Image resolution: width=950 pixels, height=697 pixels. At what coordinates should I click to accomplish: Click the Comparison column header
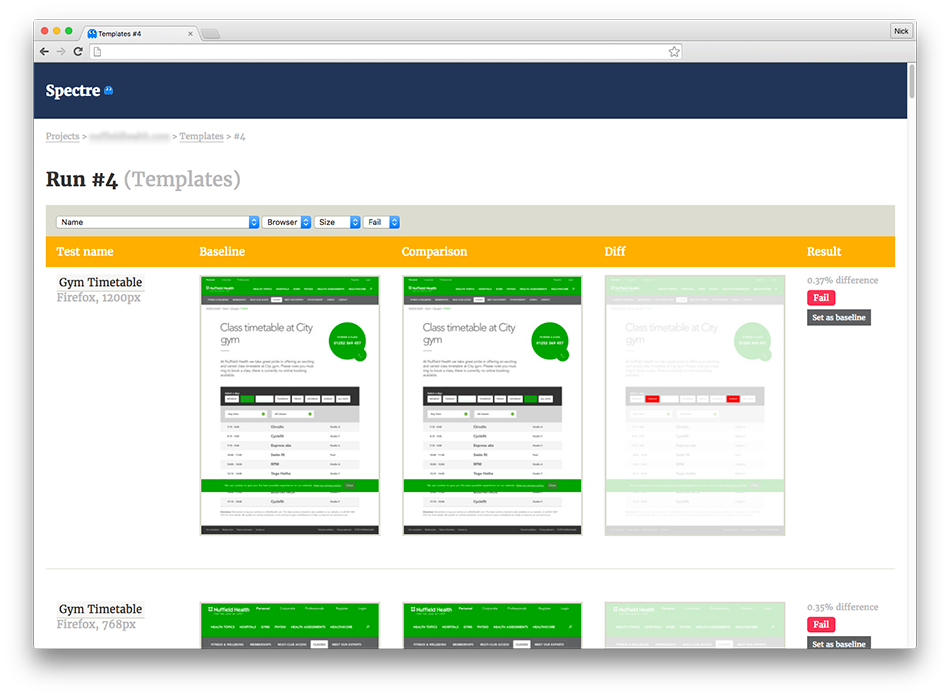[x=434, y=252]
